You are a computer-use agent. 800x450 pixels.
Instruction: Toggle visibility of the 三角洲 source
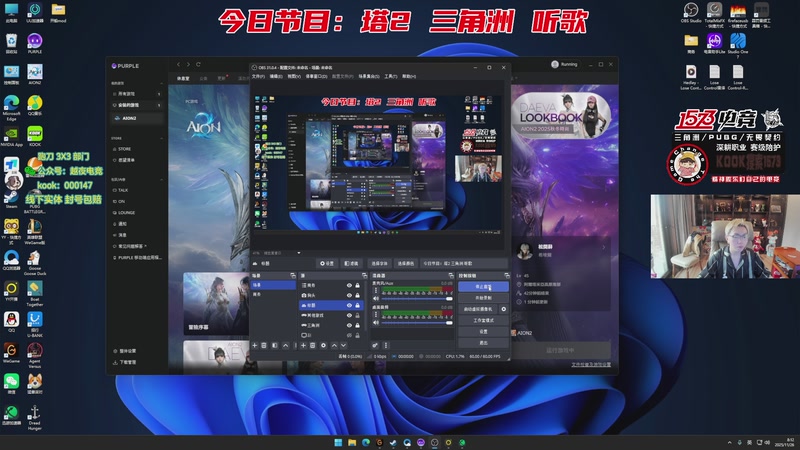(349, 325)
